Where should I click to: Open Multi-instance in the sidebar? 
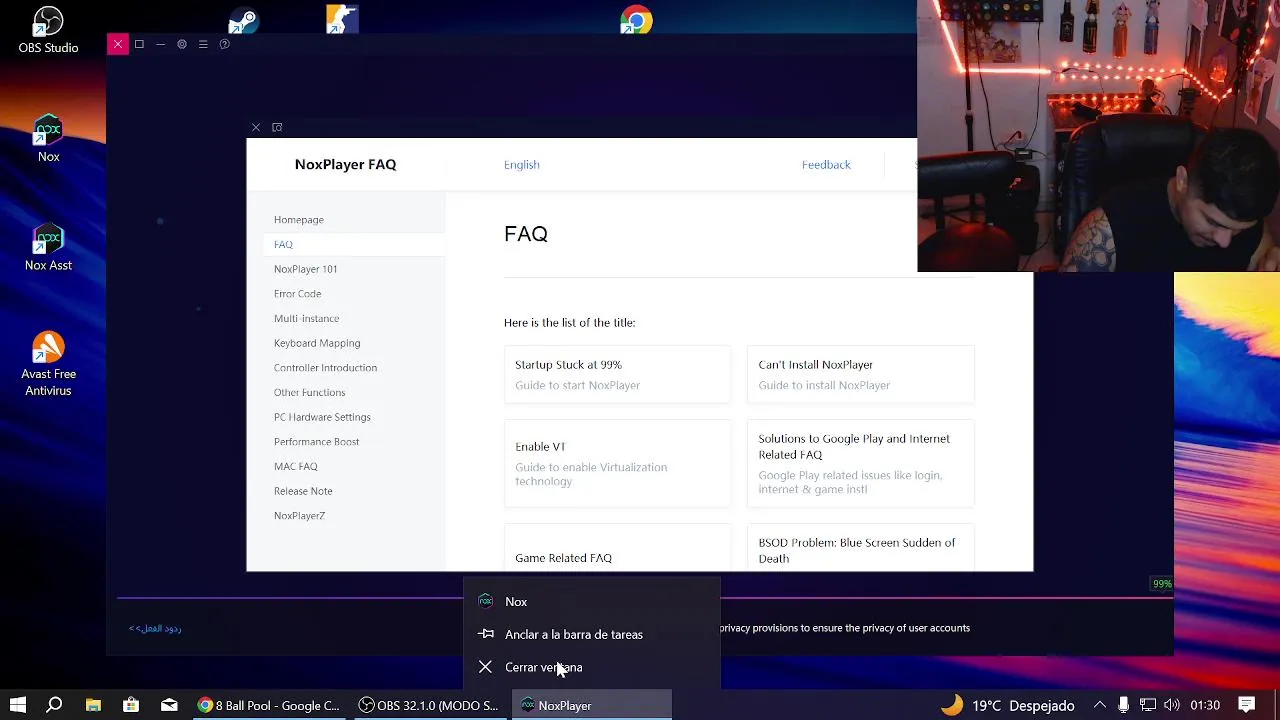pyautogui.click(x=307, y=318)
